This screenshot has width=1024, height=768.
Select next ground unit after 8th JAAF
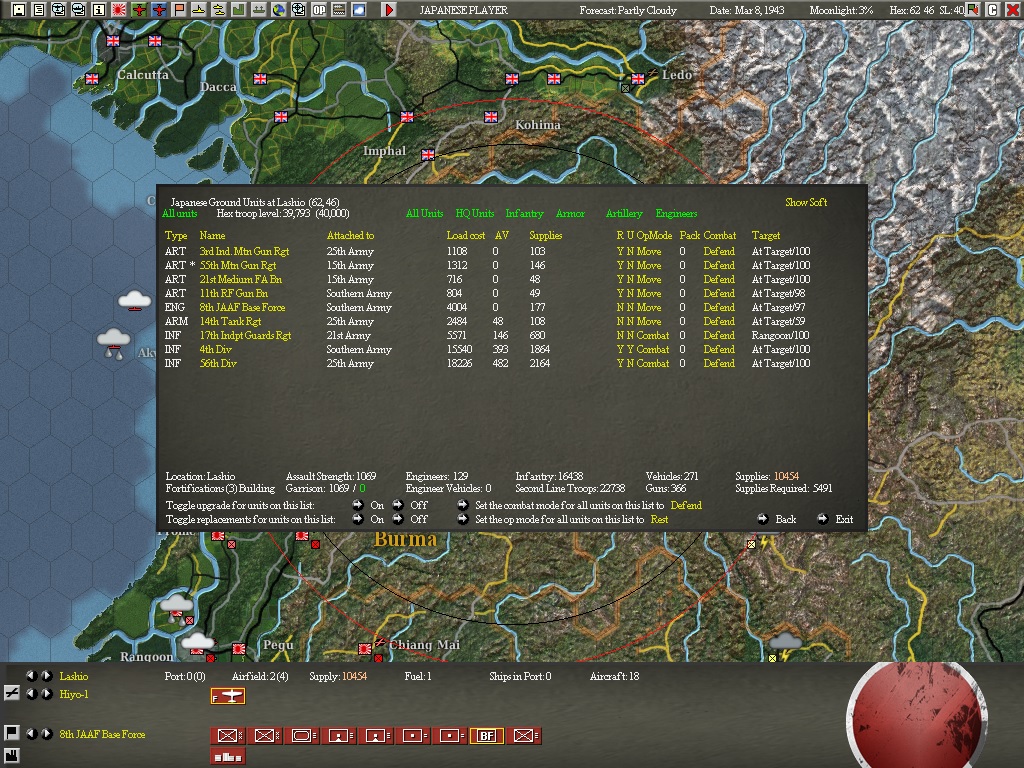tap(46, 734)
